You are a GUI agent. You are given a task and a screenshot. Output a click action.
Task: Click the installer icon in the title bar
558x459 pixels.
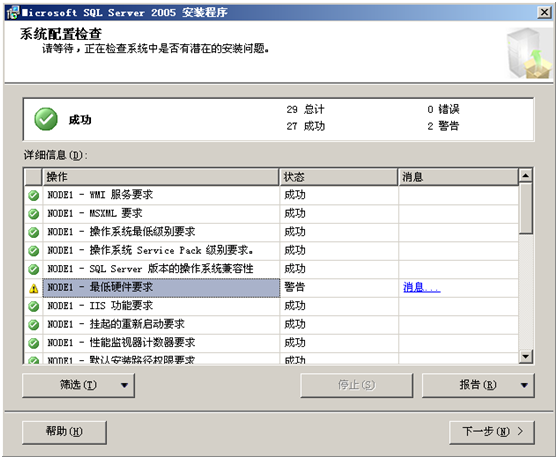[13, 12]
